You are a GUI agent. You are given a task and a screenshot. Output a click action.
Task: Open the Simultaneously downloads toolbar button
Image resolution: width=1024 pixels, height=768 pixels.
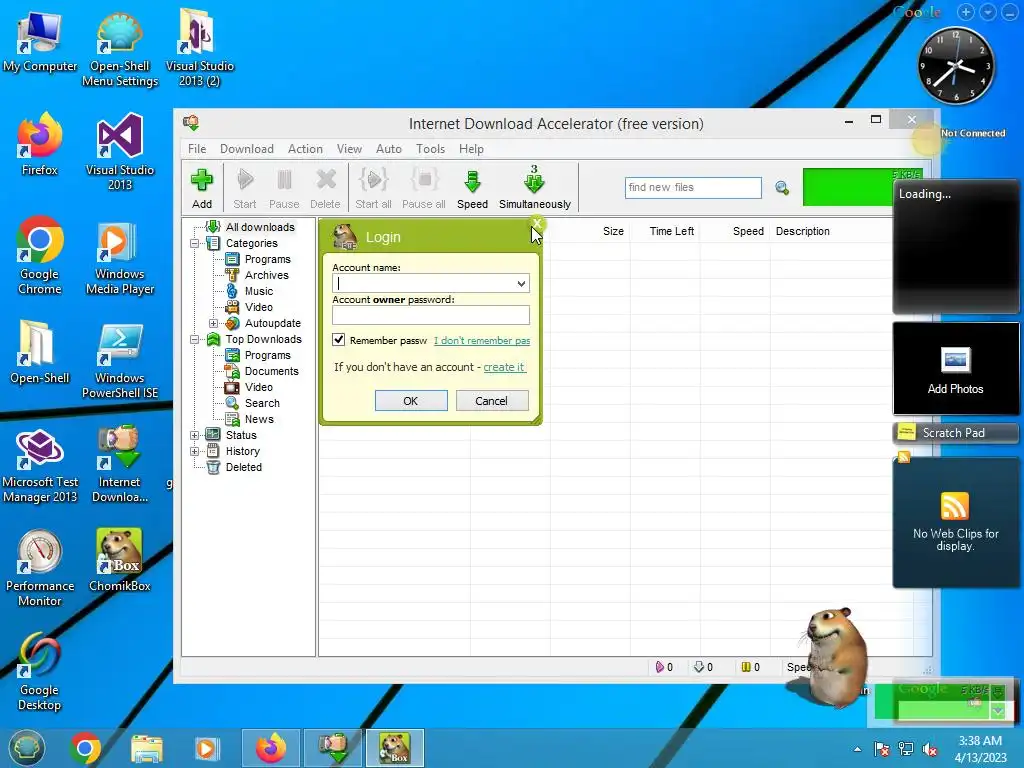[x=535, y=188]
